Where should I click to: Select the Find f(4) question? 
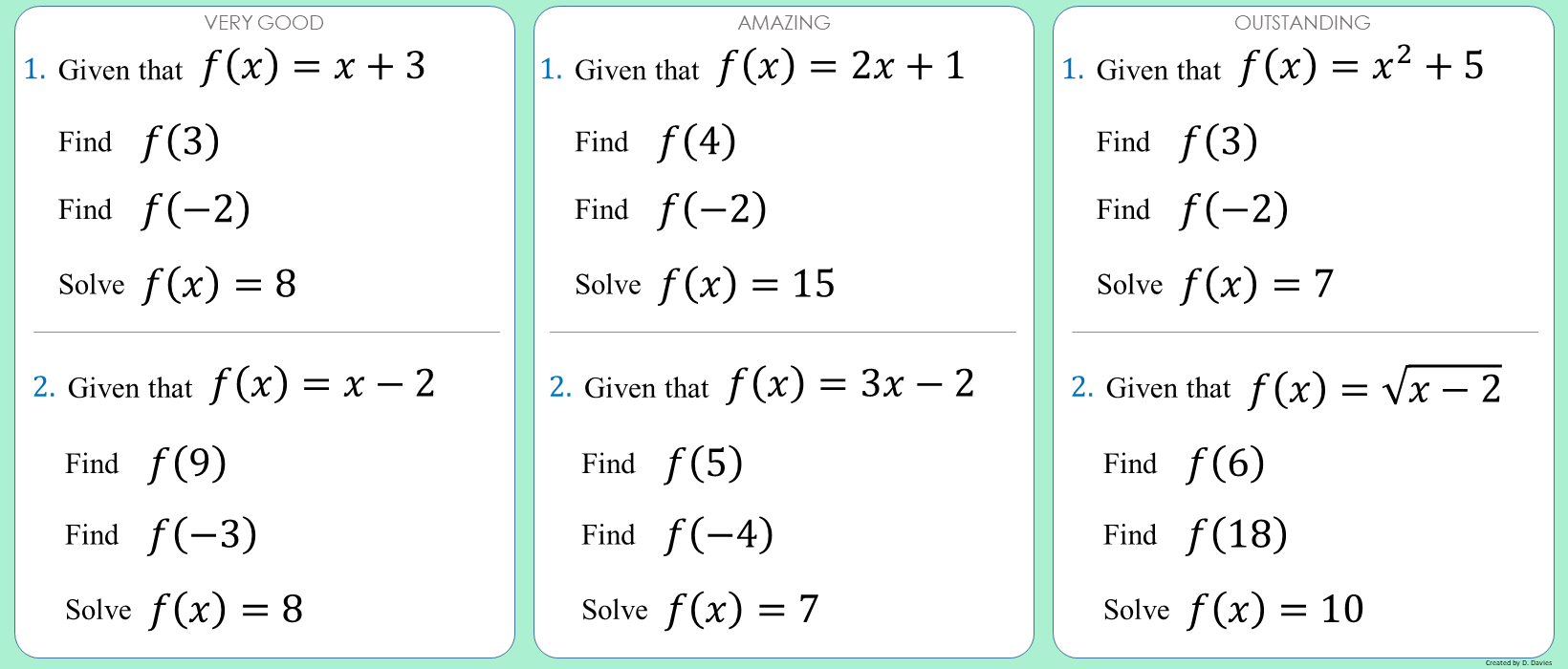pyautogui.click(x=655, y=142)
